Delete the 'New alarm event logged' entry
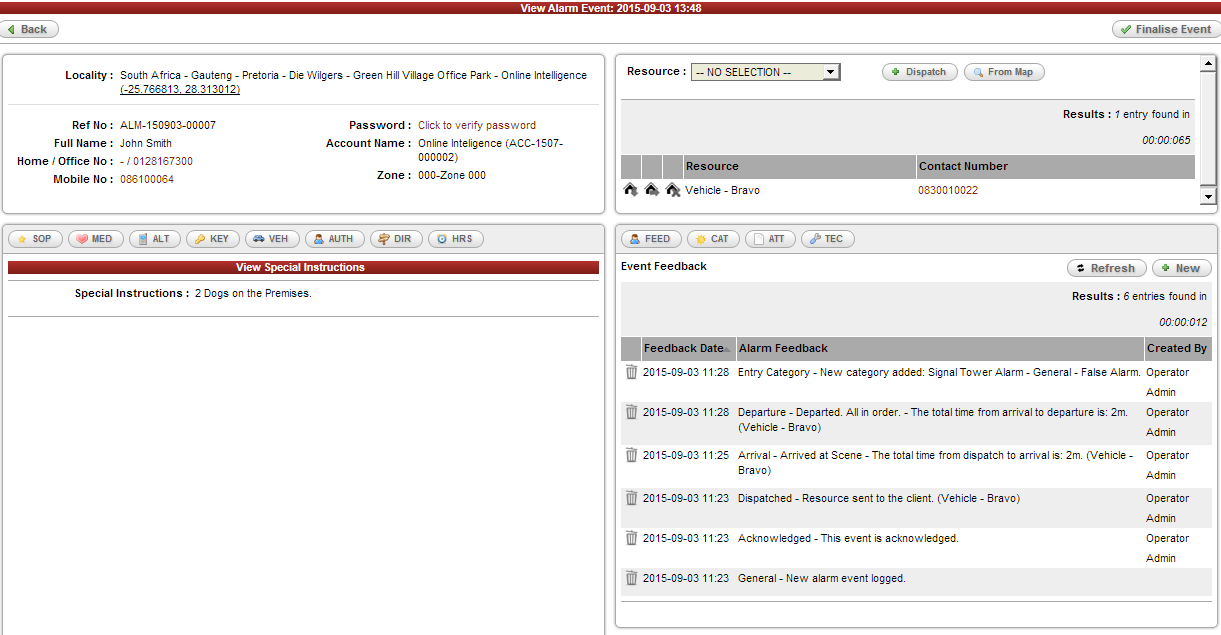The width and height of the screenshot is (1221, 635). (631, 578)
